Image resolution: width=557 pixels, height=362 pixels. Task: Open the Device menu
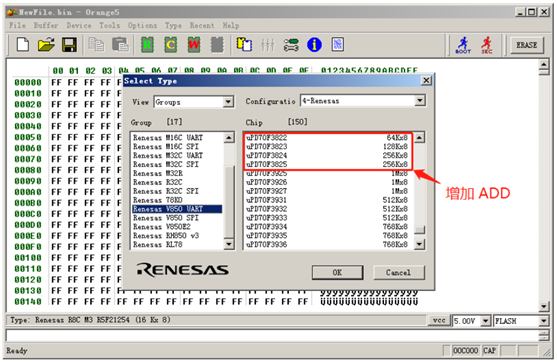79,25
